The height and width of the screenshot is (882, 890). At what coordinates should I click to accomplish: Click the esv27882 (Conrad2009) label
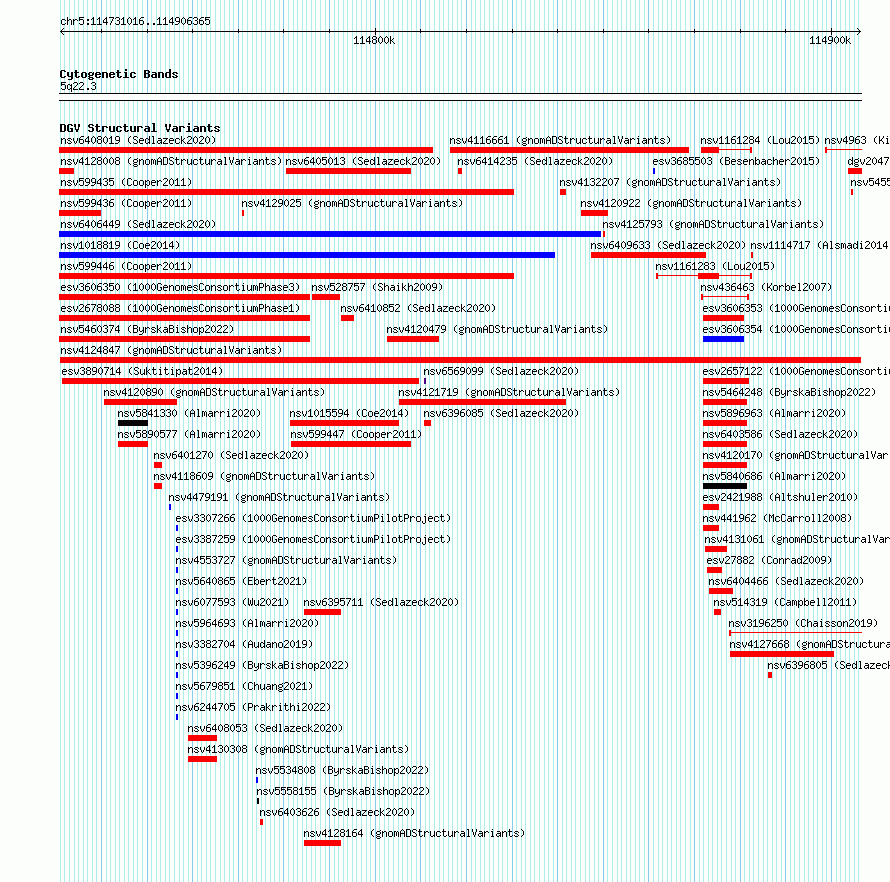769,560
